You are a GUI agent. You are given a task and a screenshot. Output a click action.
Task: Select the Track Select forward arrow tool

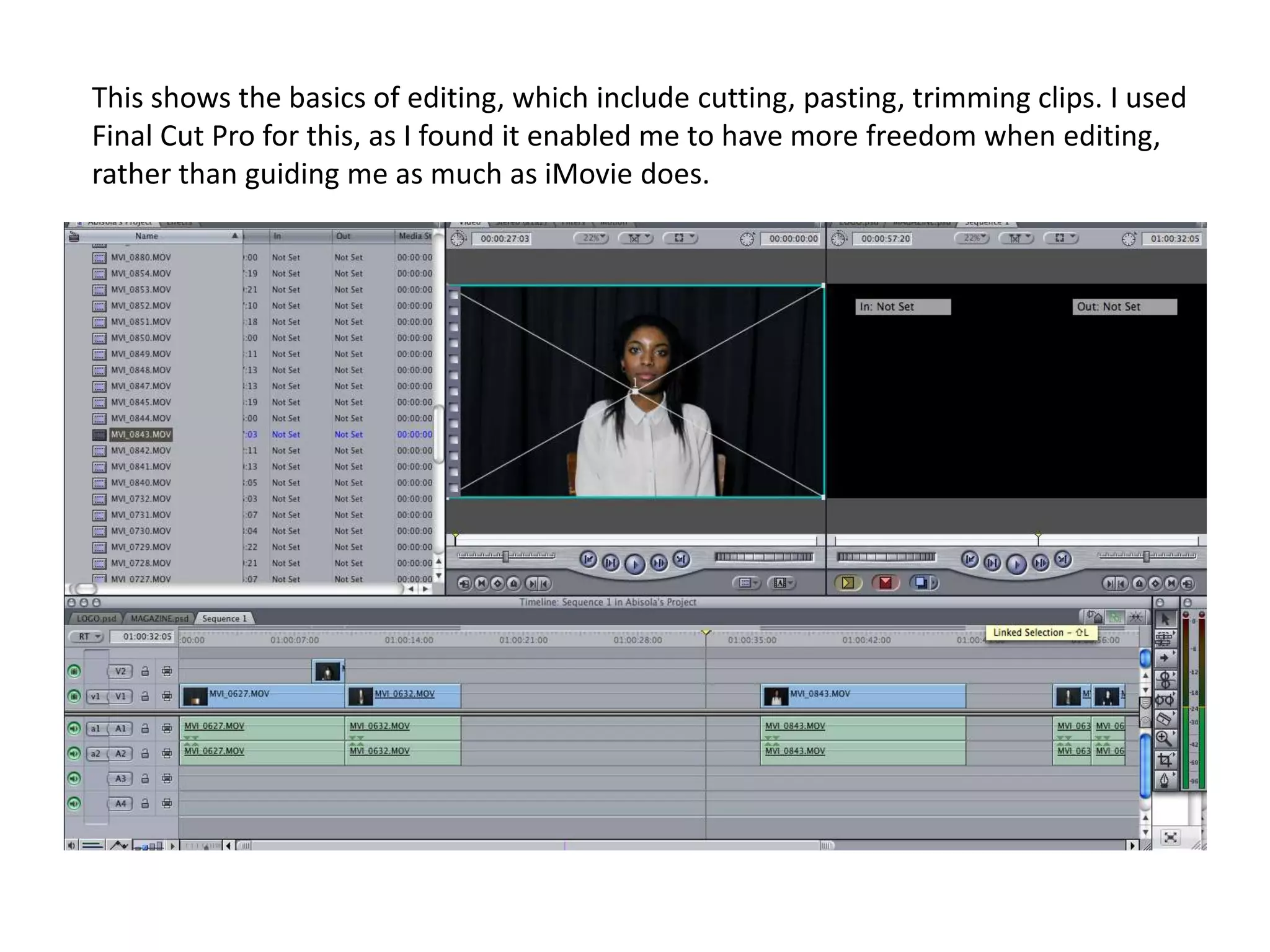pyautogui.click(x=1165, y=658)
